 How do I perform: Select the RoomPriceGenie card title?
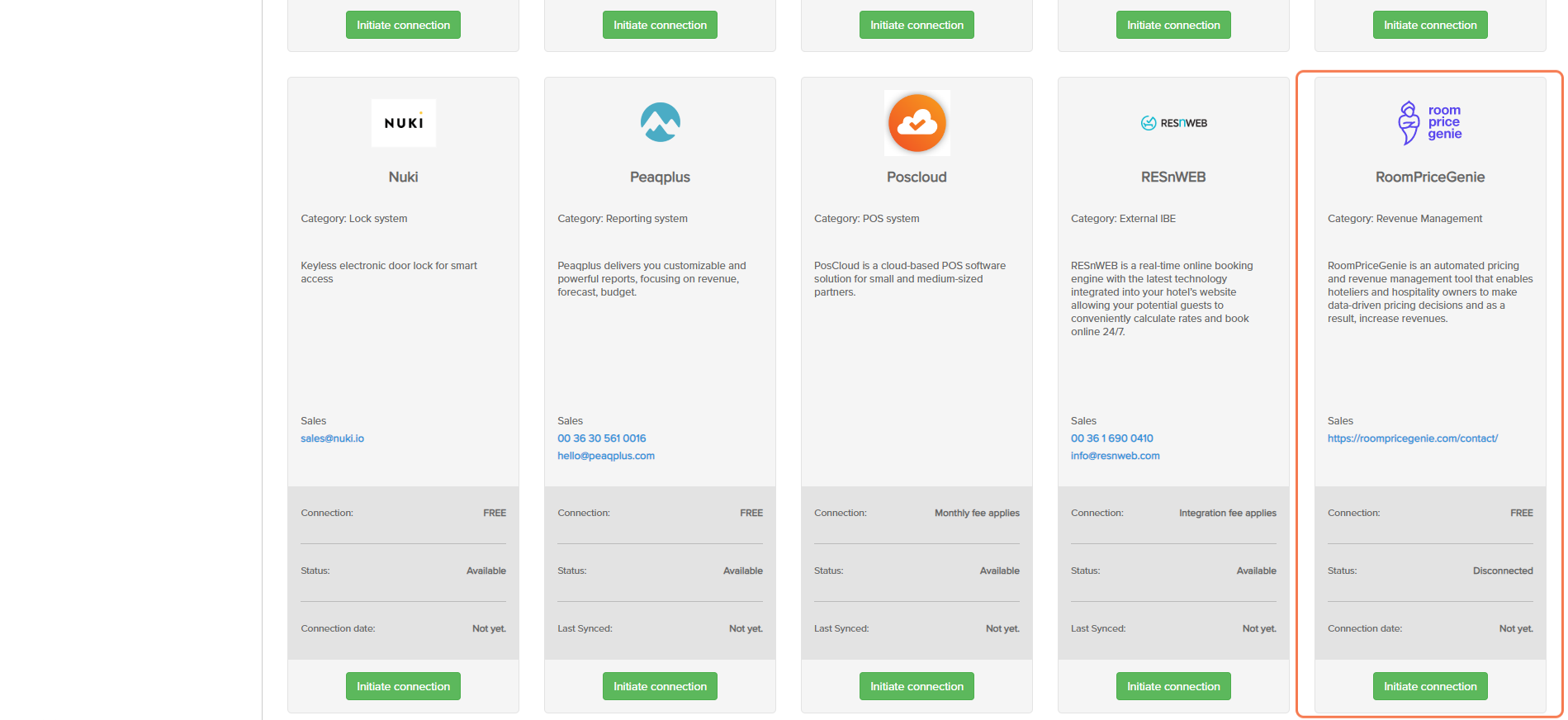pyautogui.click(x=1430, y=177)
